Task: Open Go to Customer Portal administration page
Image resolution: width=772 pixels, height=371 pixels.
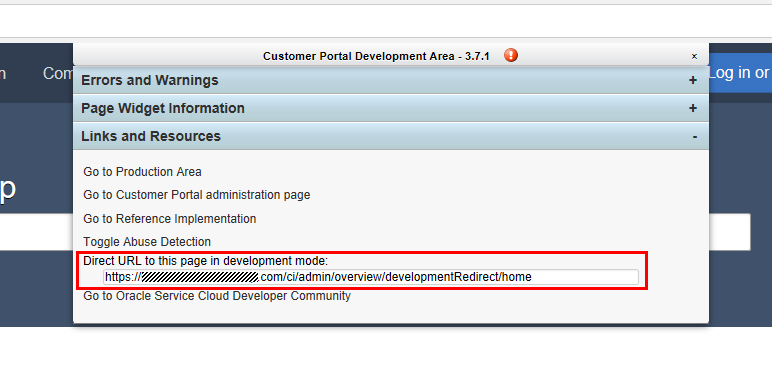Action: [x=197, y=195]
